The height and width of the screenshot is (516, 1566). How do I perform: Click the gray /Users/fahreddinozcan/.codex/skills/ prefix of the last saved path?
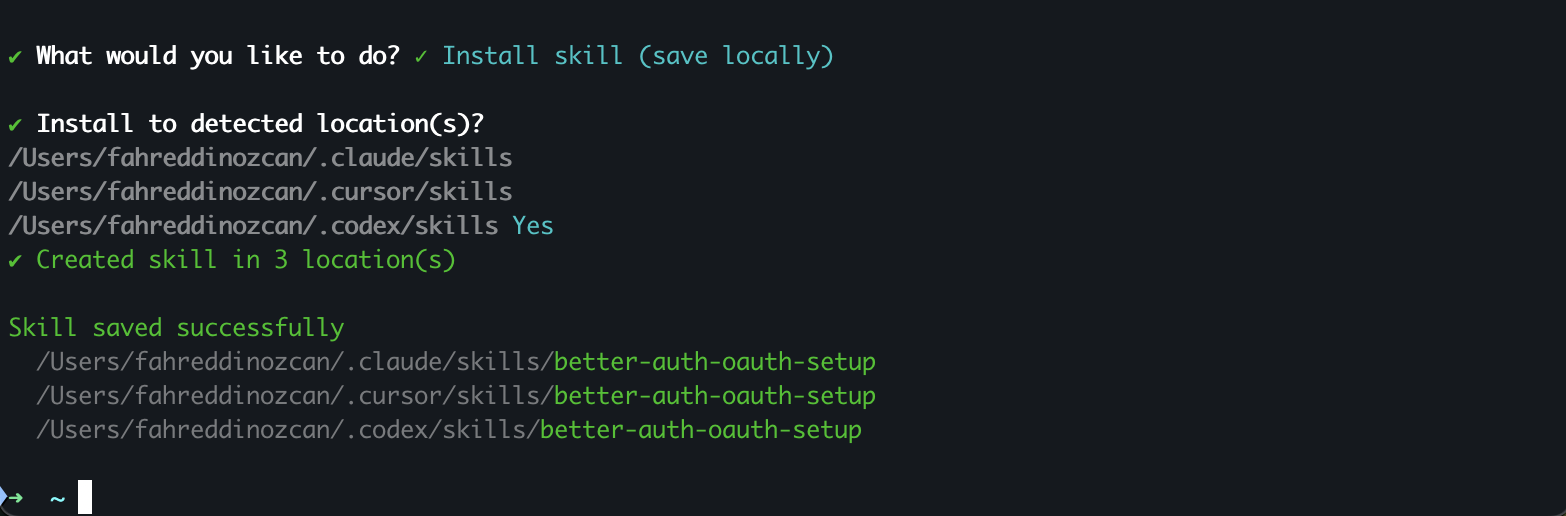pos(287,430)
